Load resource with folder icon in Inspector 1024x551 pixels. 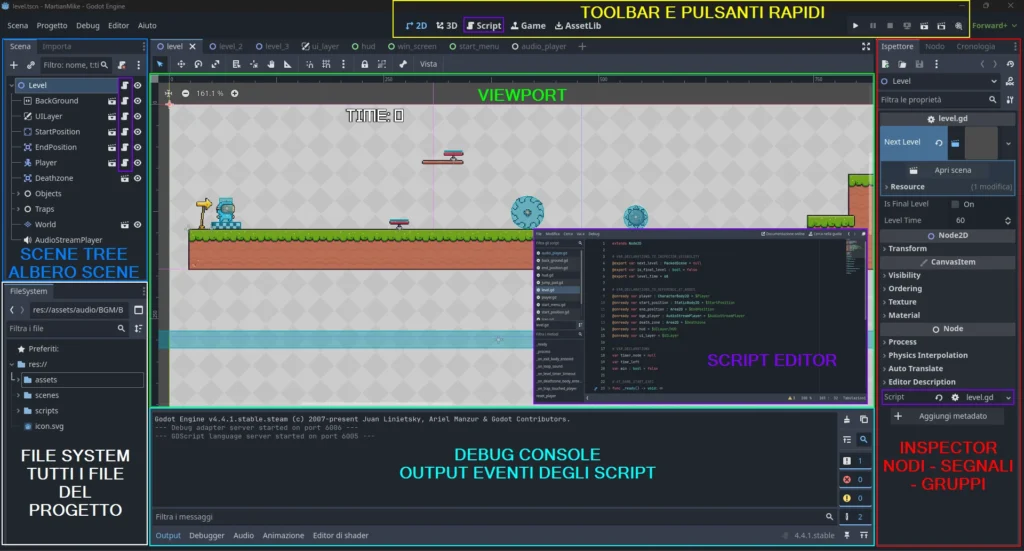click(x=902, y=64)
